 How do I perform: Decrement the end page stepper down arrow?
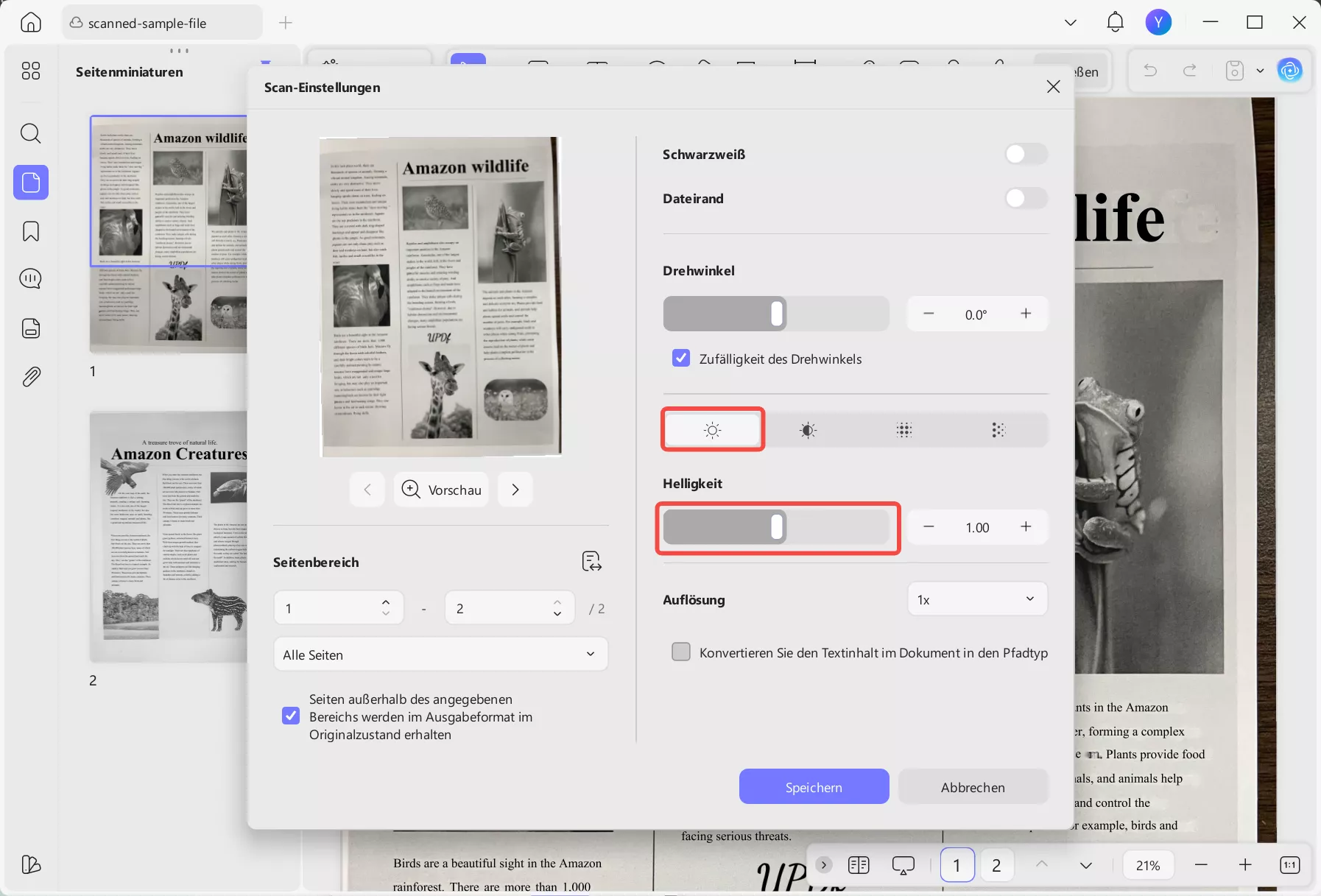point(557,614)
